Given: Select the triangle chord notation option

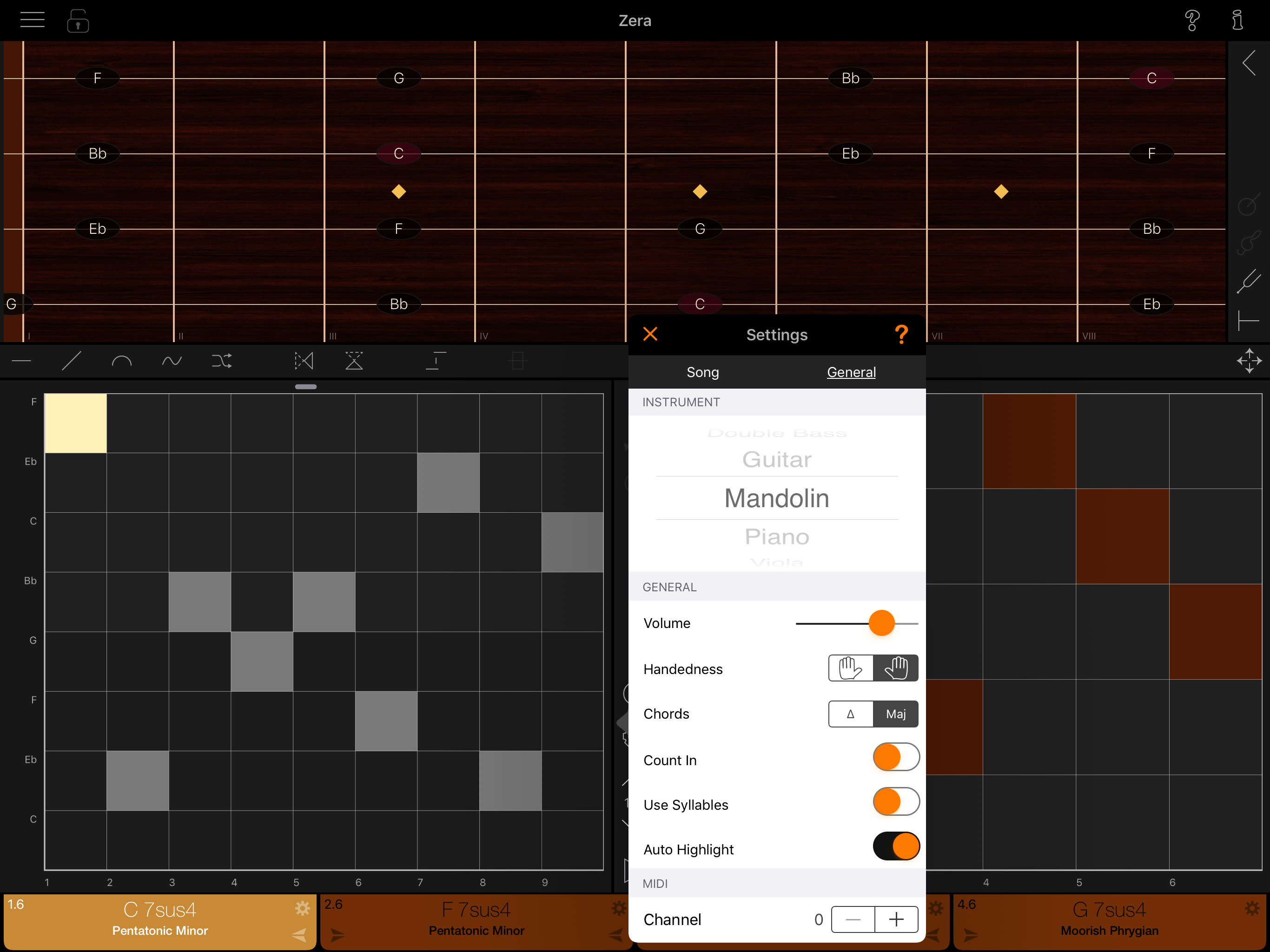Looking at the screenshot, I should (x=850, y=714).
